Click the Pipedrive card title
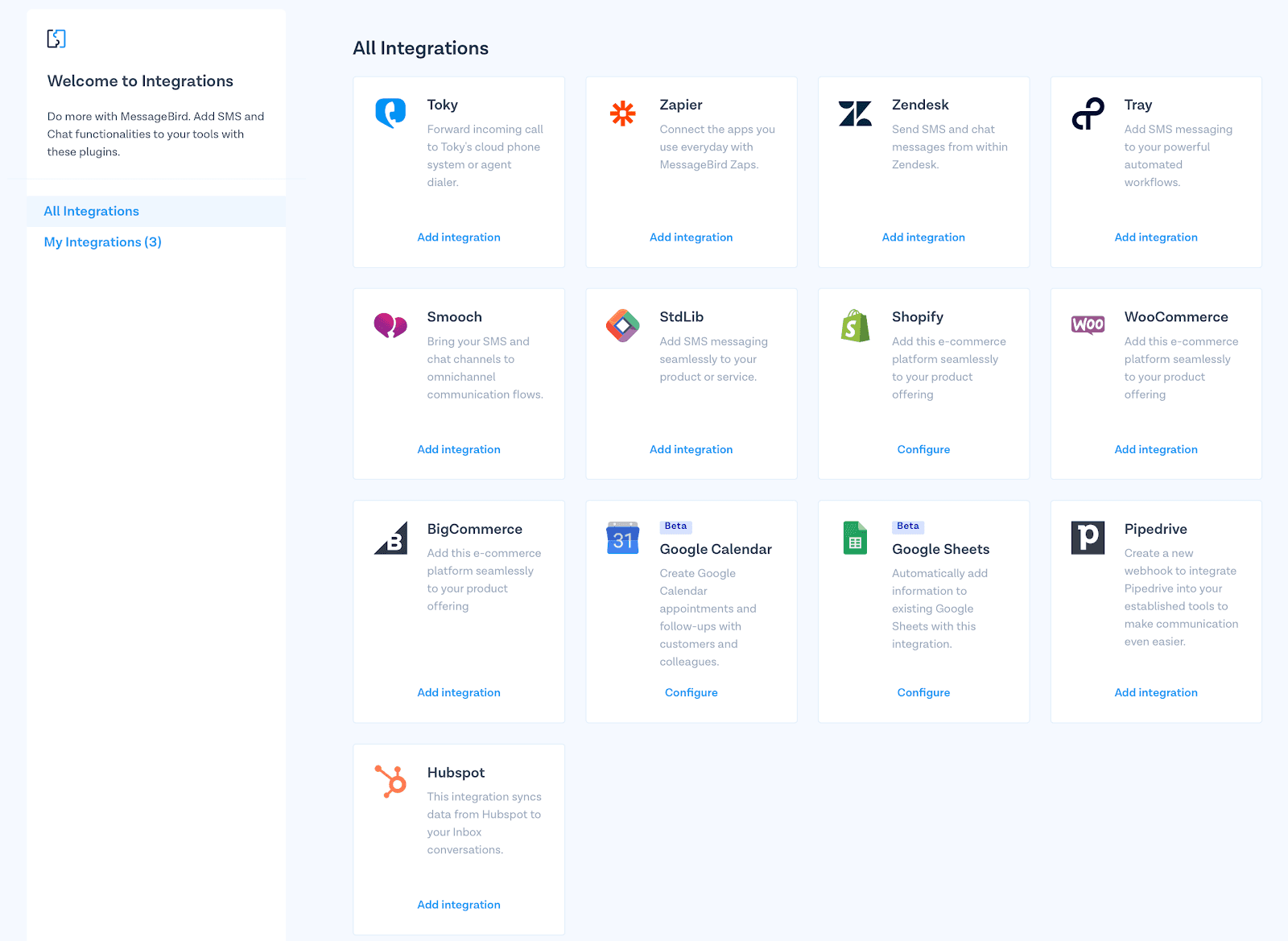 click(x=1156, y=529)
